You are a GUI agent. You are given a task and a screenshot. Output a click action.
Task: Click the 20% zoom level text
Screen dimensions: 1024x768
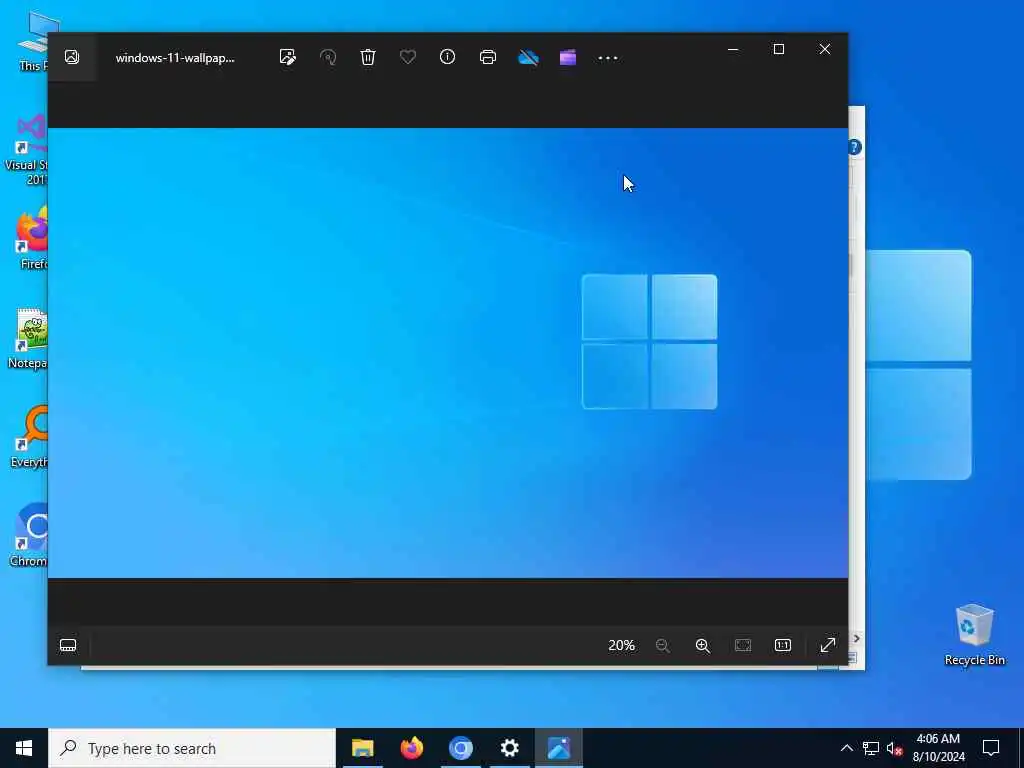pyautogui.click(x=621, y=645)
